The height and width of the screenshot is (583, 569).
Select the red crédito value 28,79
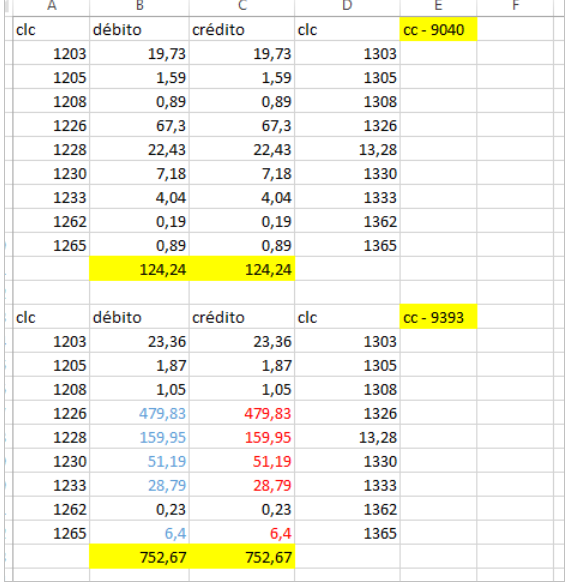pos(242,485)
